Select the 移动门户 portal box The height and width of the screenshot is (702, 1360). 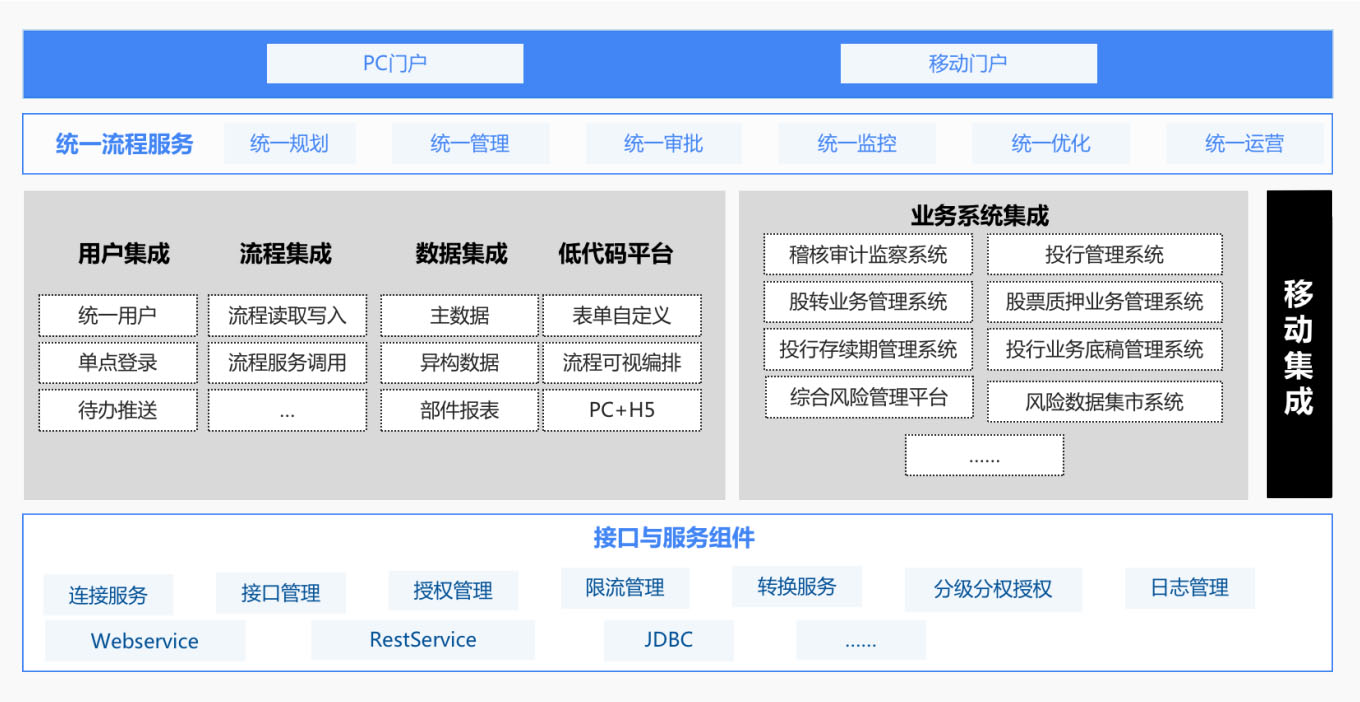click(968, 64)
